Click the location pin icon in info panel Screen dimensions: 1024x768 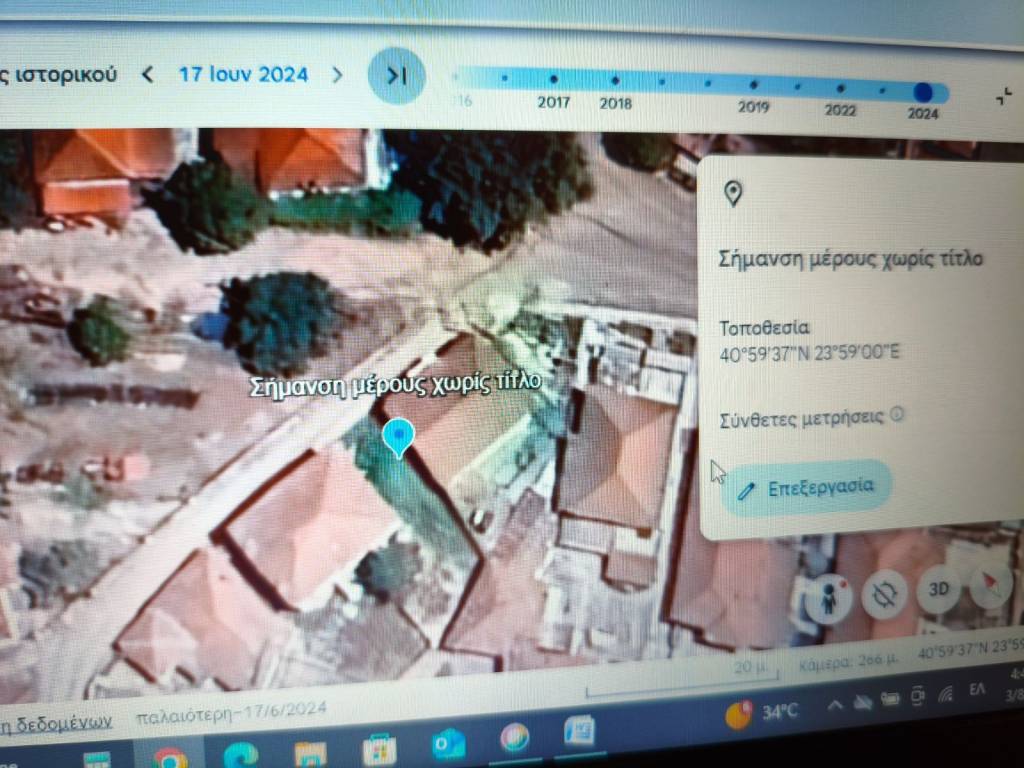pos(733,194)
